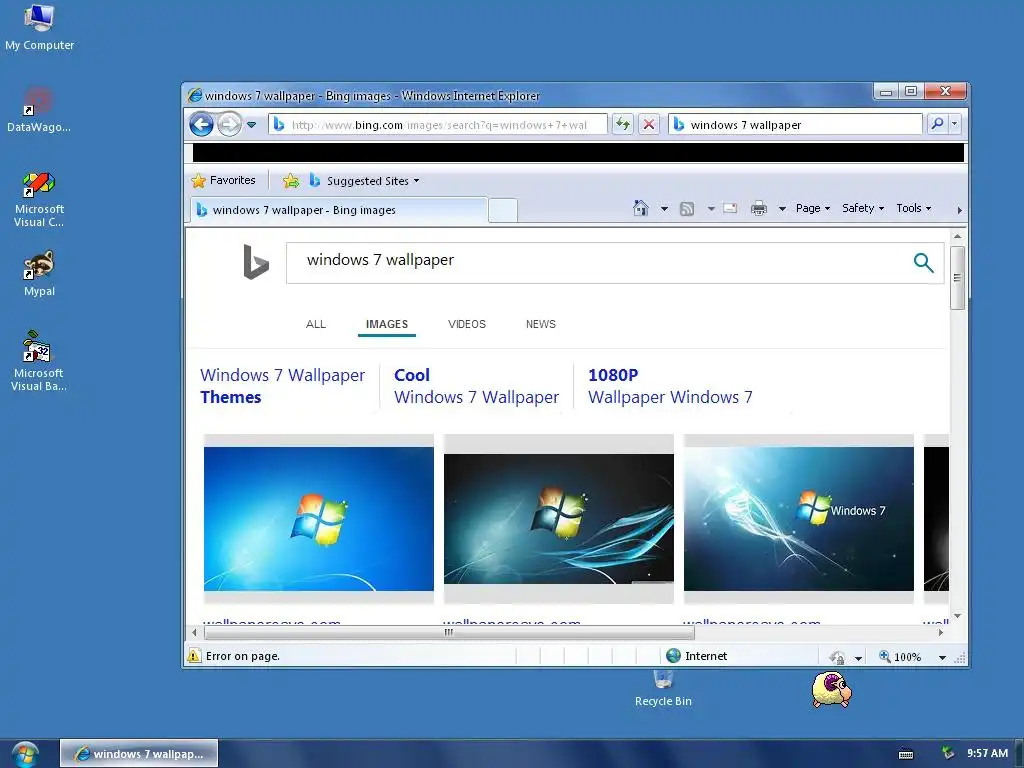1024x768 pixels.
Task: Click the taskbar clock showing 9:57 AM
Action: coord(987,753)
